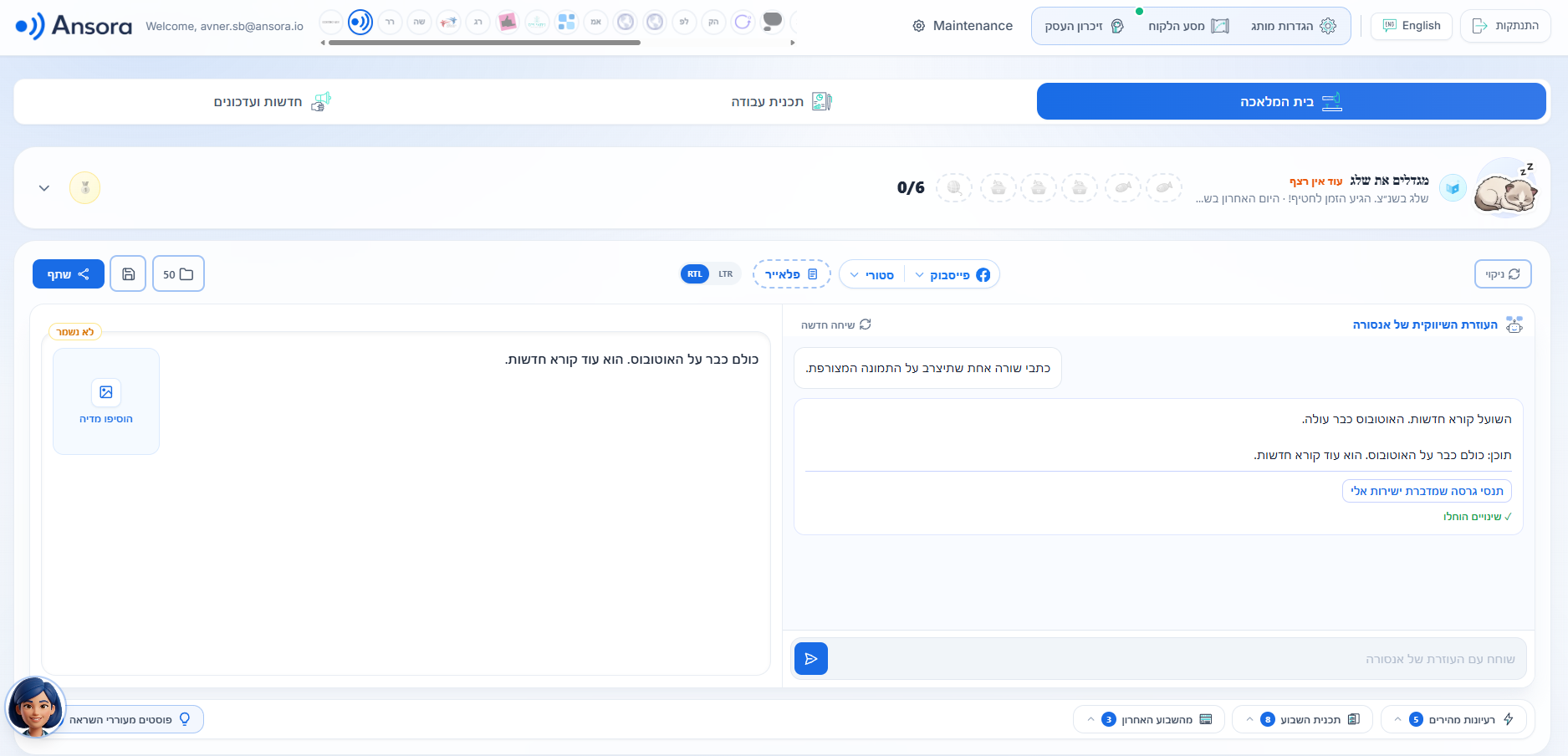
Task: Open the assistant avatar in the corner
Action: click(x=35, y=707)
